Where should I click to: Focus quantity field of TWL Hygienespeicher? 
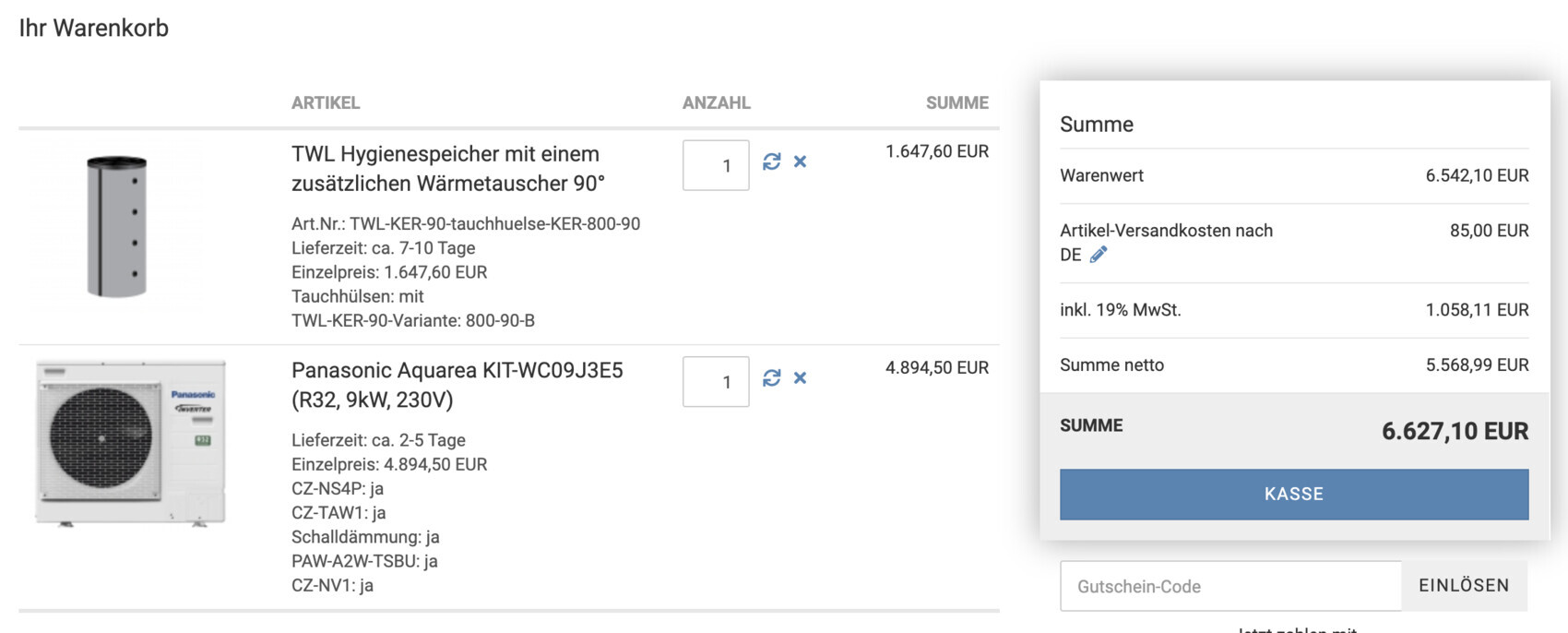tap(716, 166)
